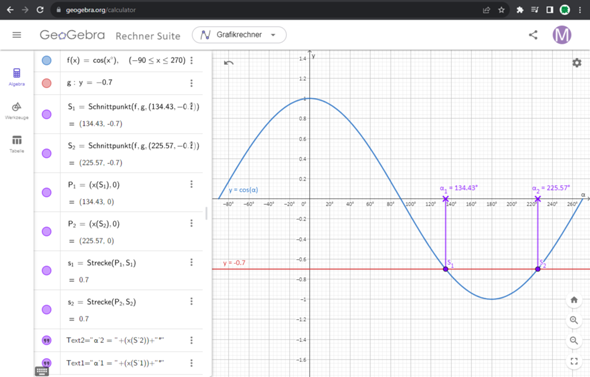
Task: Go back in browser
Action: tap(10, 10)
